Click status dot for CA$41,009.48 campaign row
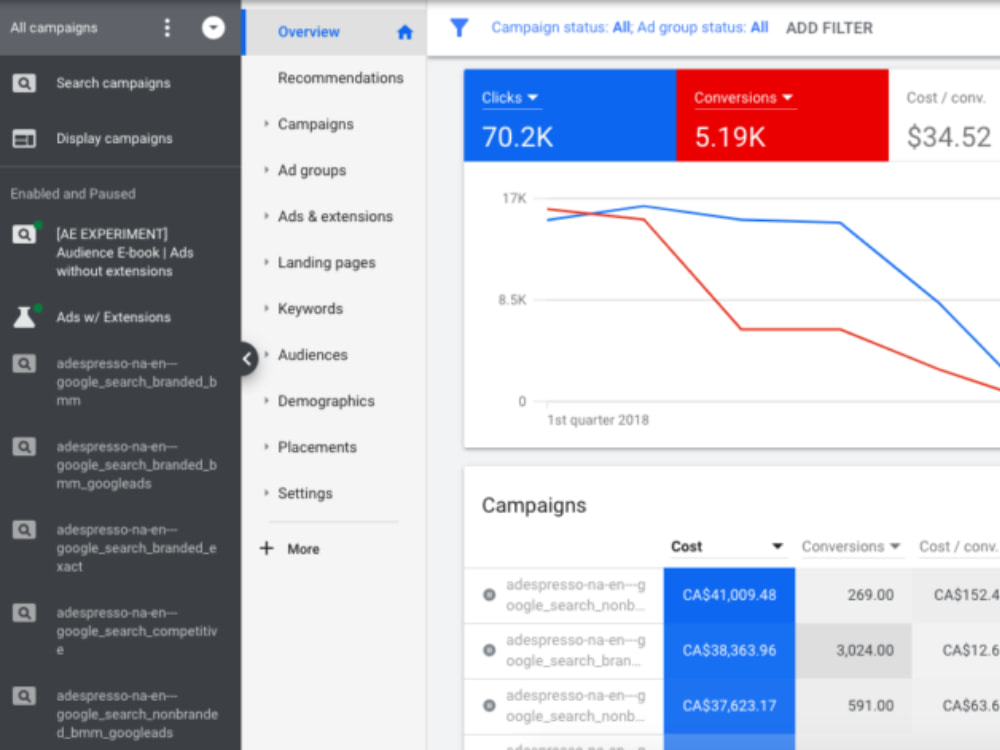Image resolution: width=1000 pixels, height=750 pixels. [489, 595]
